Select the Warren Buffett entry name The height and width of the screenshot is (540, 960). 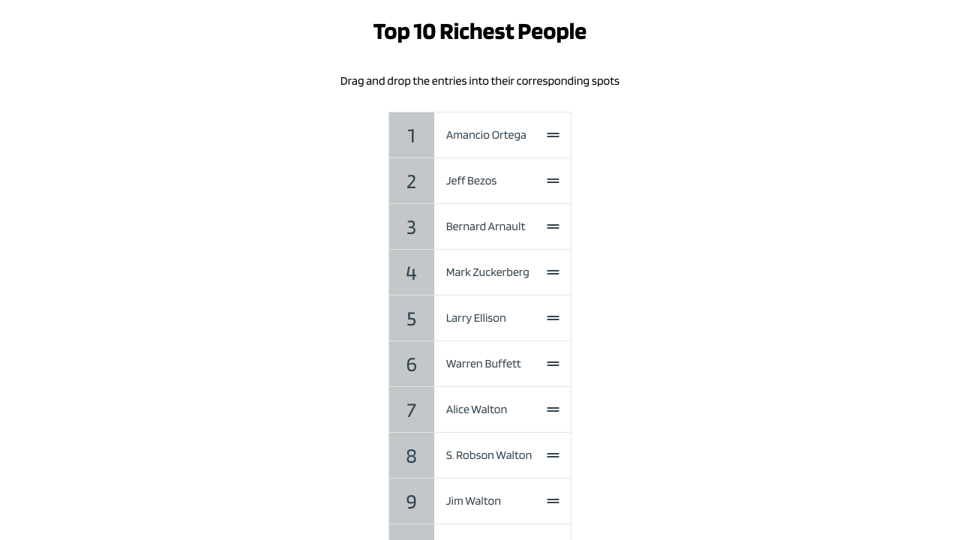coord(483,364)
